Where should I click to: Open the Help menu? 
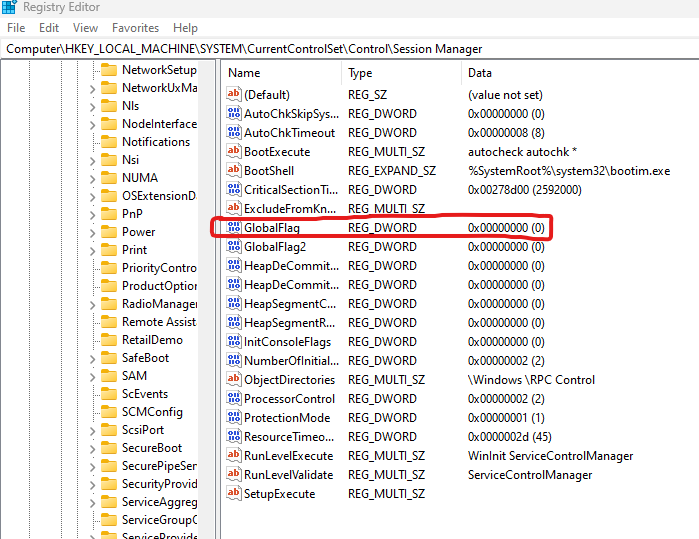point(185,28)
